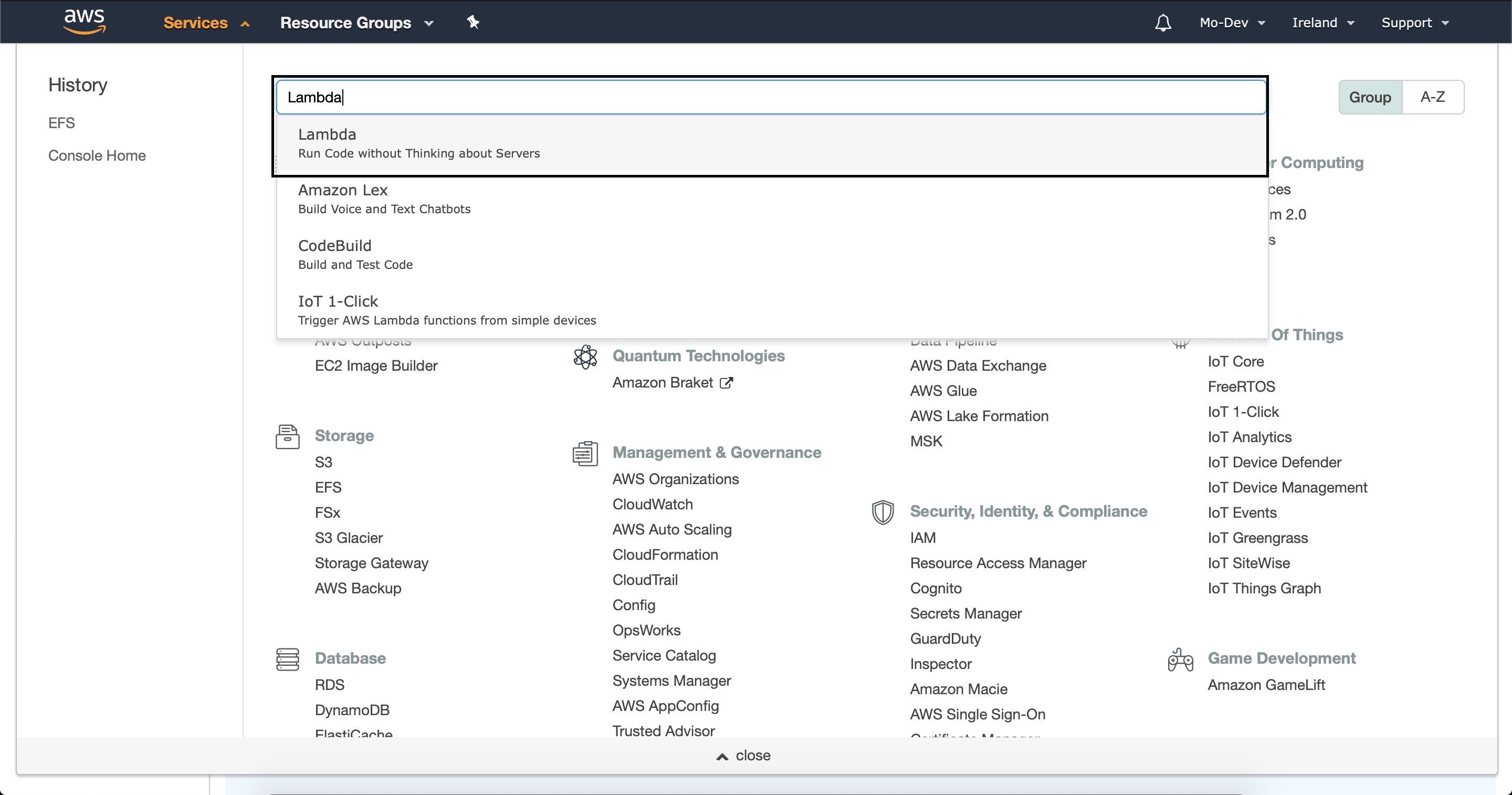Select Lambda from search suggestions
The image size is (1512, 795).
tap(418, 143)
